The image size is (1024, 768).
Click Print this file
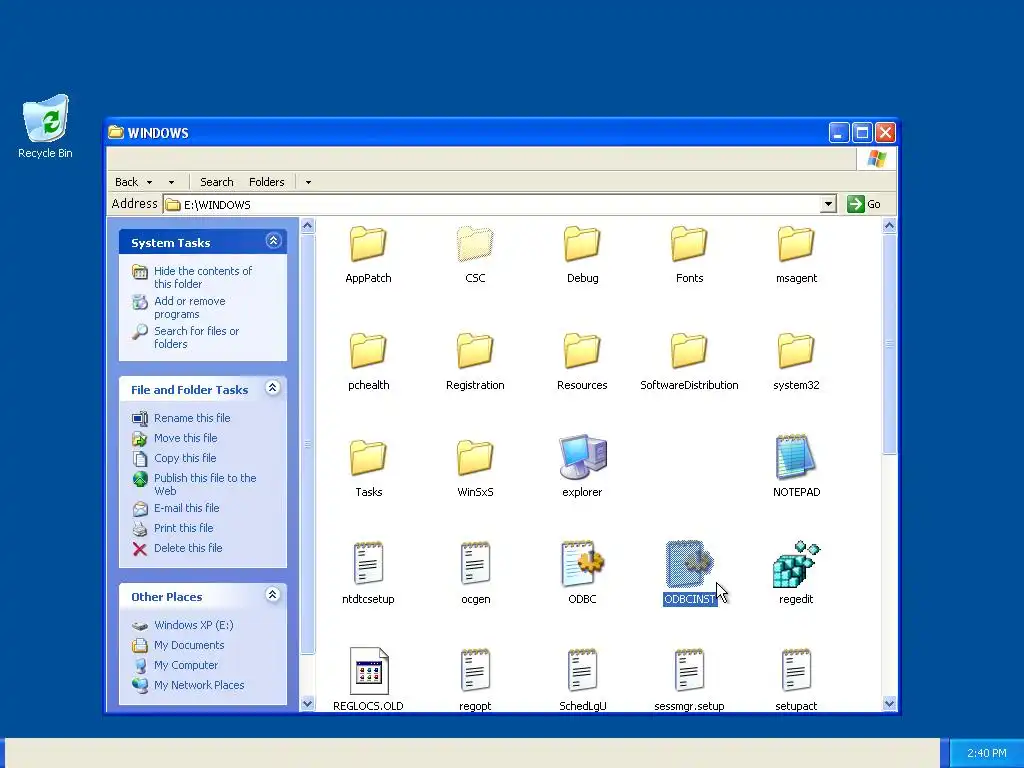tap(184, 528)
